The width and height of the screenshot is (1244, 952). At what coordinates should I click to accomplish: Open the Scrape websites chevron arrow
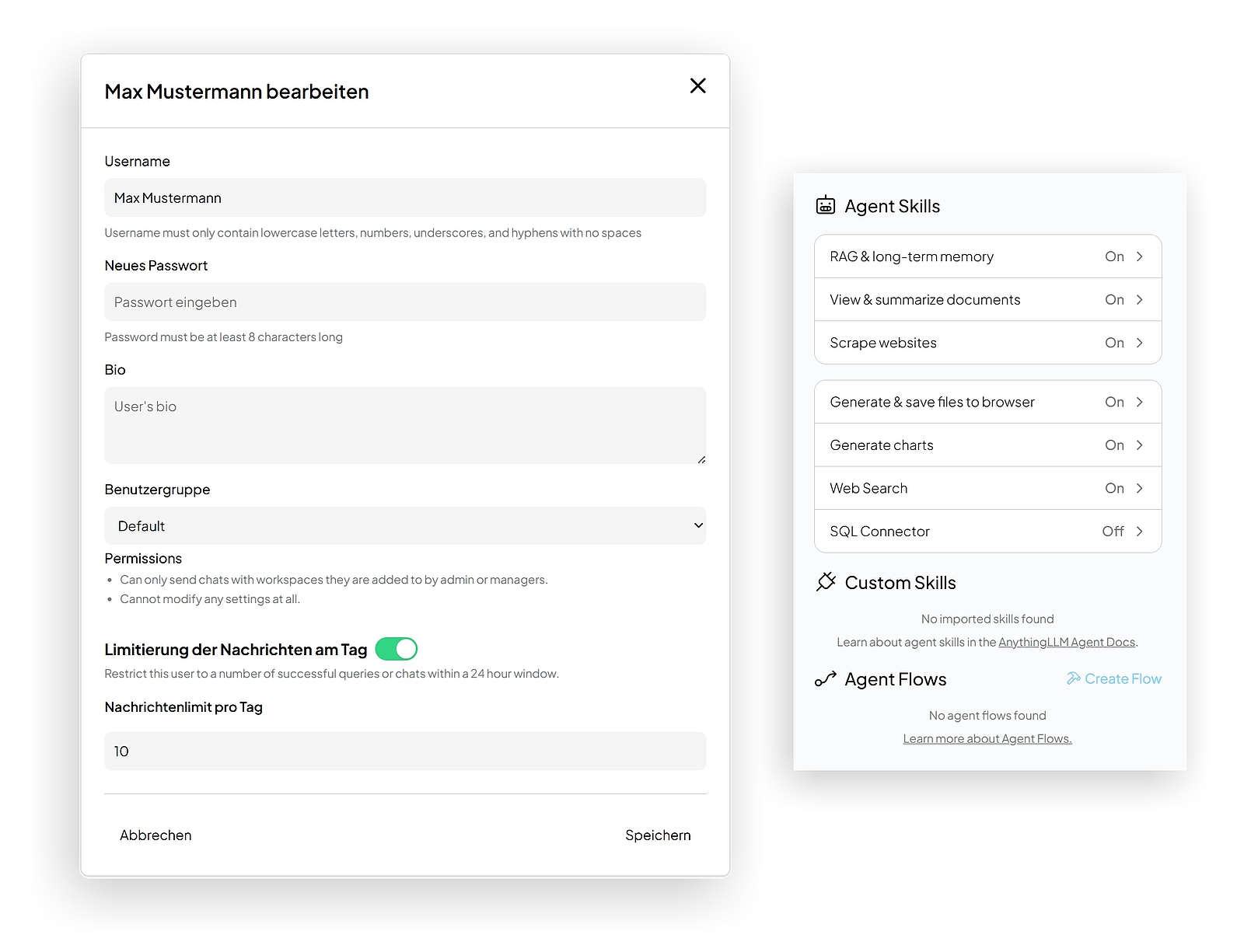coord(1139,343)
